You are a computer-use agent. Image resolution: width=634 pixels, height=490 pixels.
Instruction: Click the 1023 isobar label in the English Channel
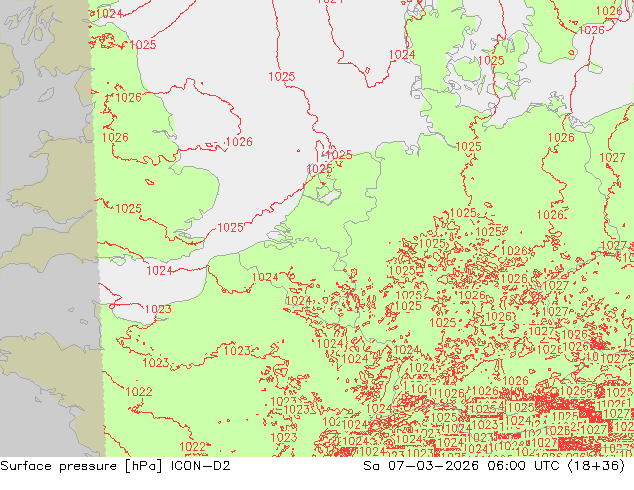click(158, 309)
